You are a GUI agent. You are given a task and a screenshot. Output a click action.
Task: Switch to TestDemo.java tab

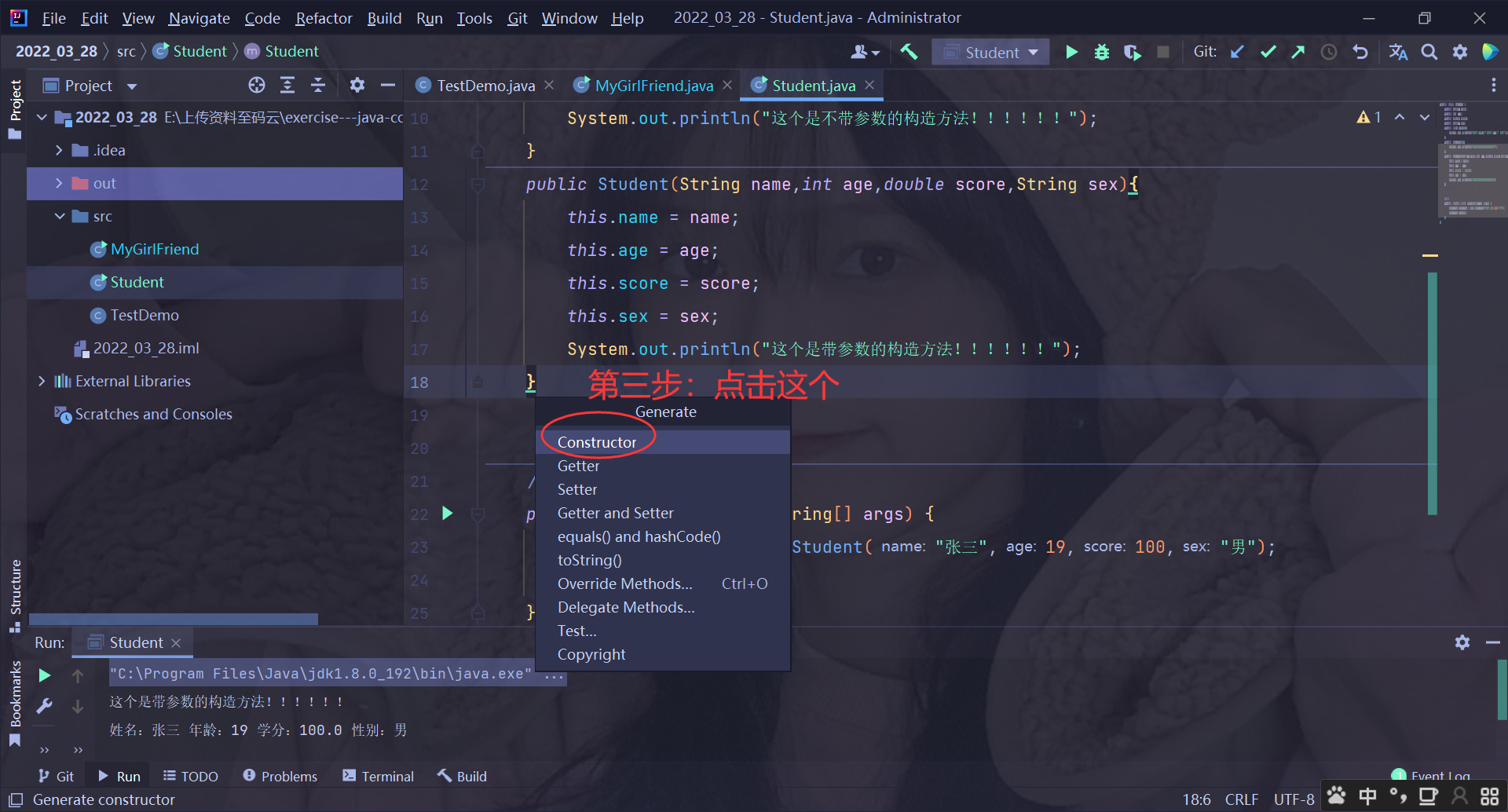[x=485, y=86]
